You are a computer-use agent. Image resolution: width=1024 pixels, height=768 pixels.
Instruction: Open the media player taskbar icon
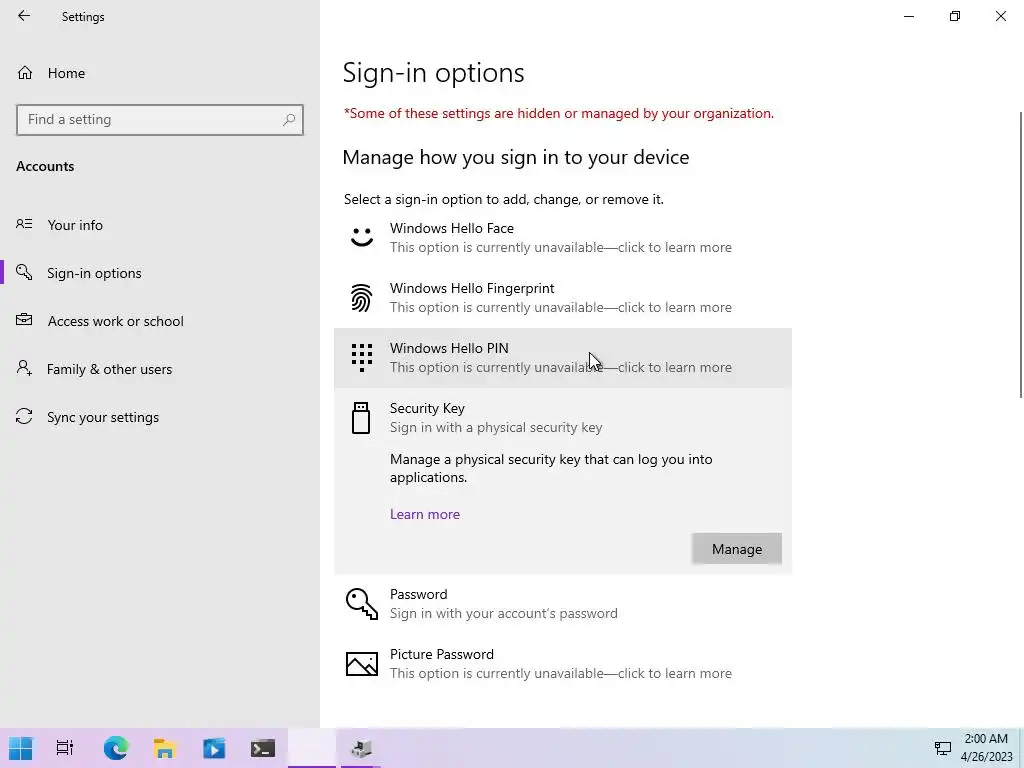pos(214,748)
